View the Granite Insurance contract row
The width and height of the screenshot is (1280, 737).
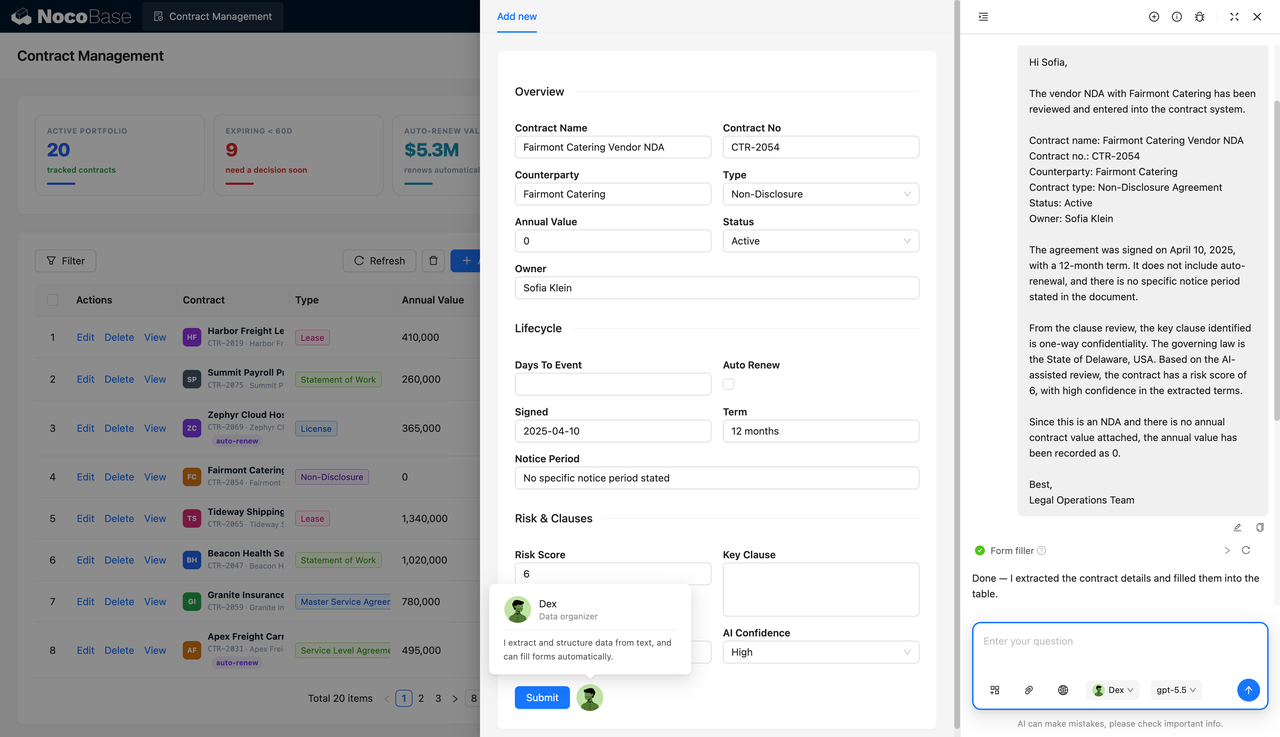[x=155, y=602]
